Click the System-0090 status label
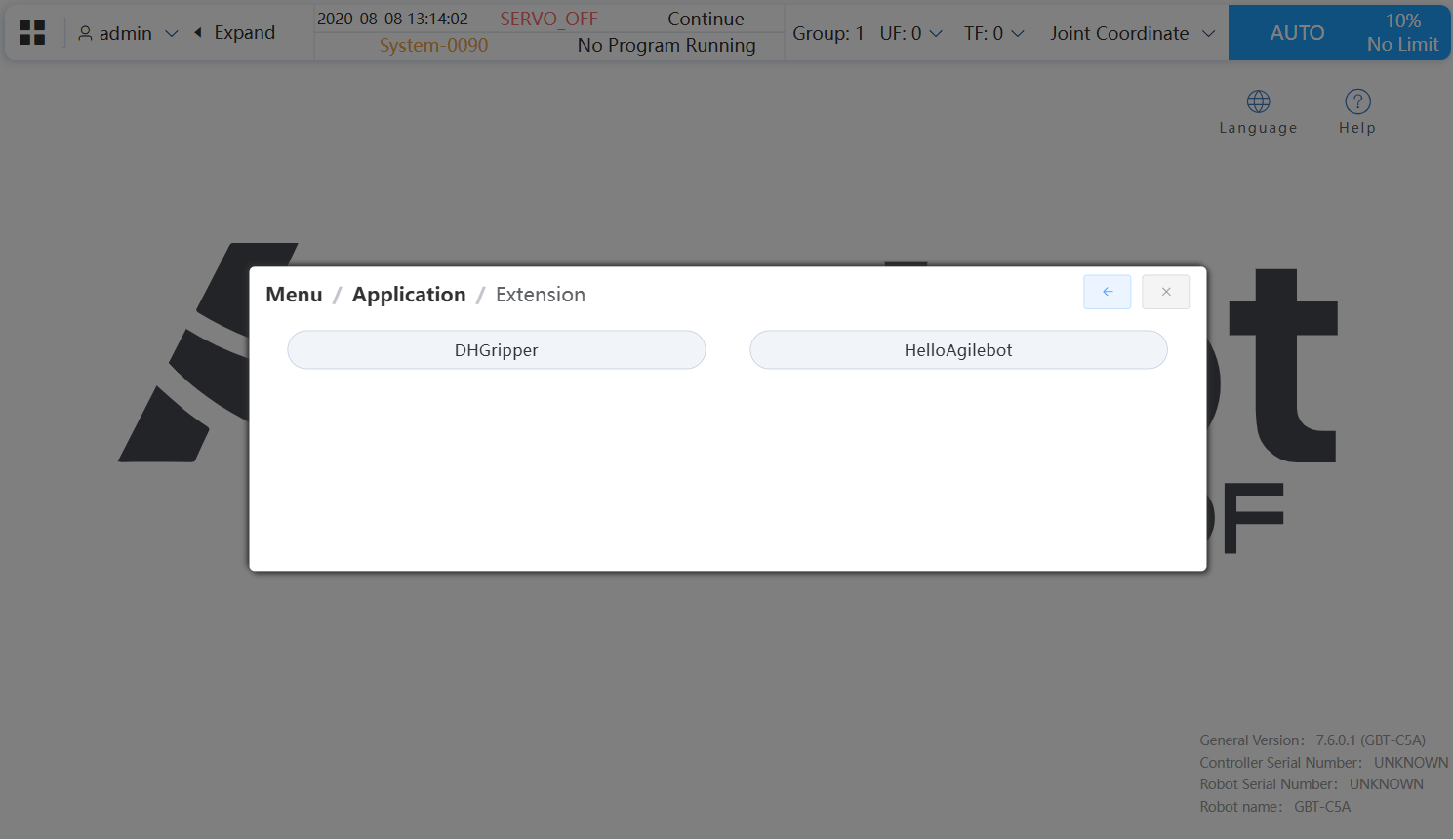The image size is (1453, 840). point(433,46)
